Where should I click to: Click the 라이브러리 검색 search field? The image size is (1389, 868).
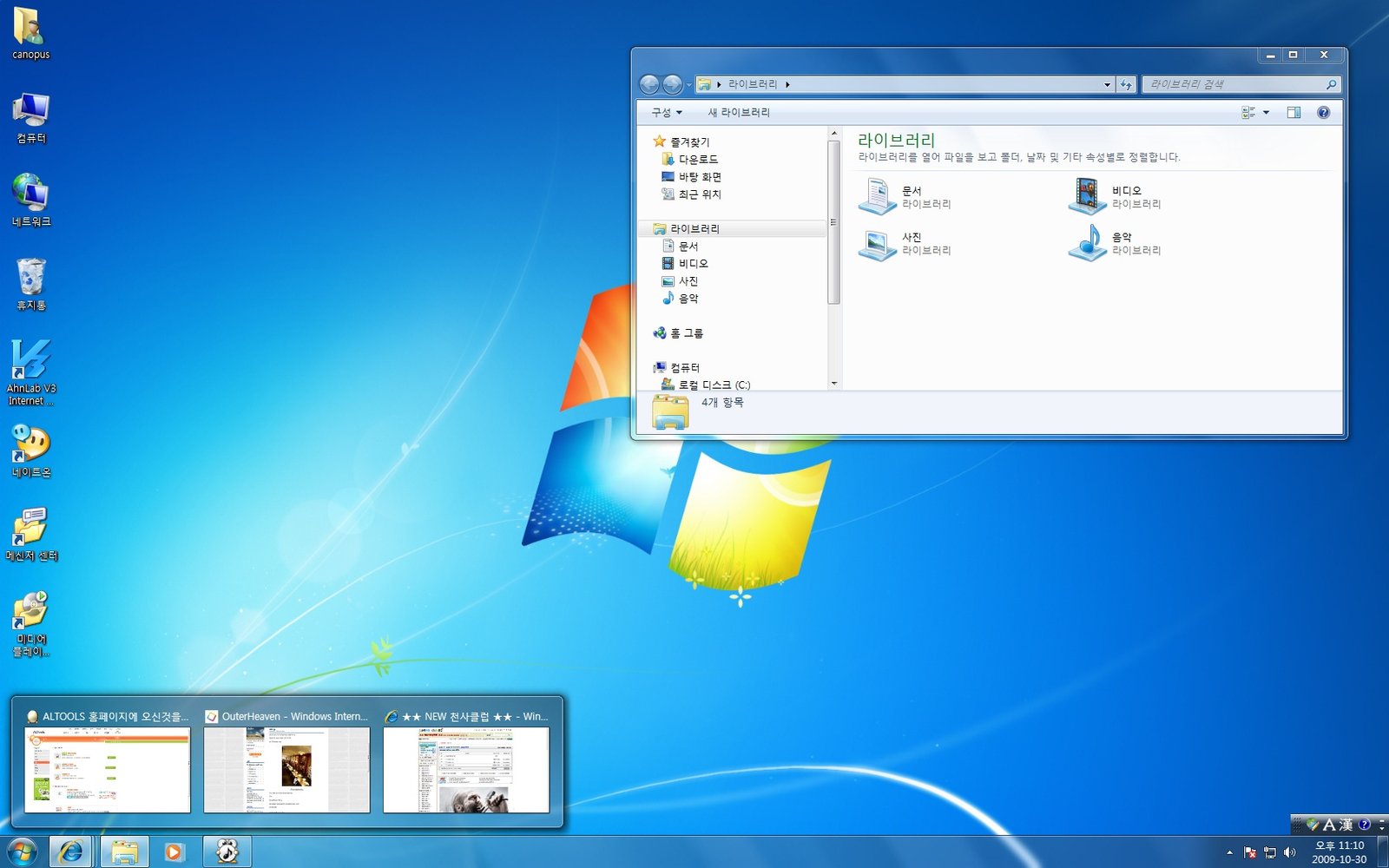(1233, 84)
